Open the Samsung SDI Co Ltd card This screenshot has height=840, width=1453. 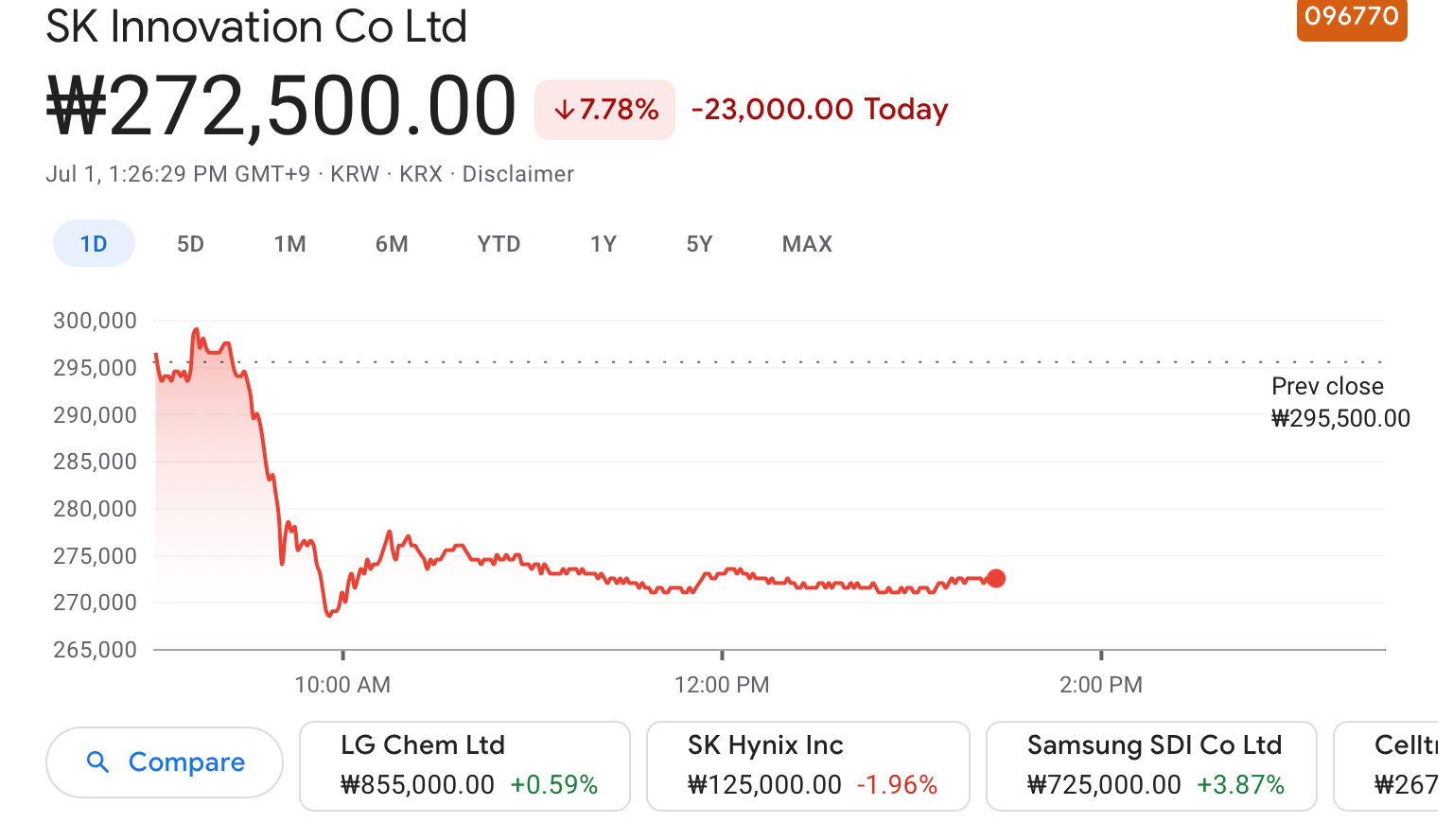click(x=1151, y=765)
